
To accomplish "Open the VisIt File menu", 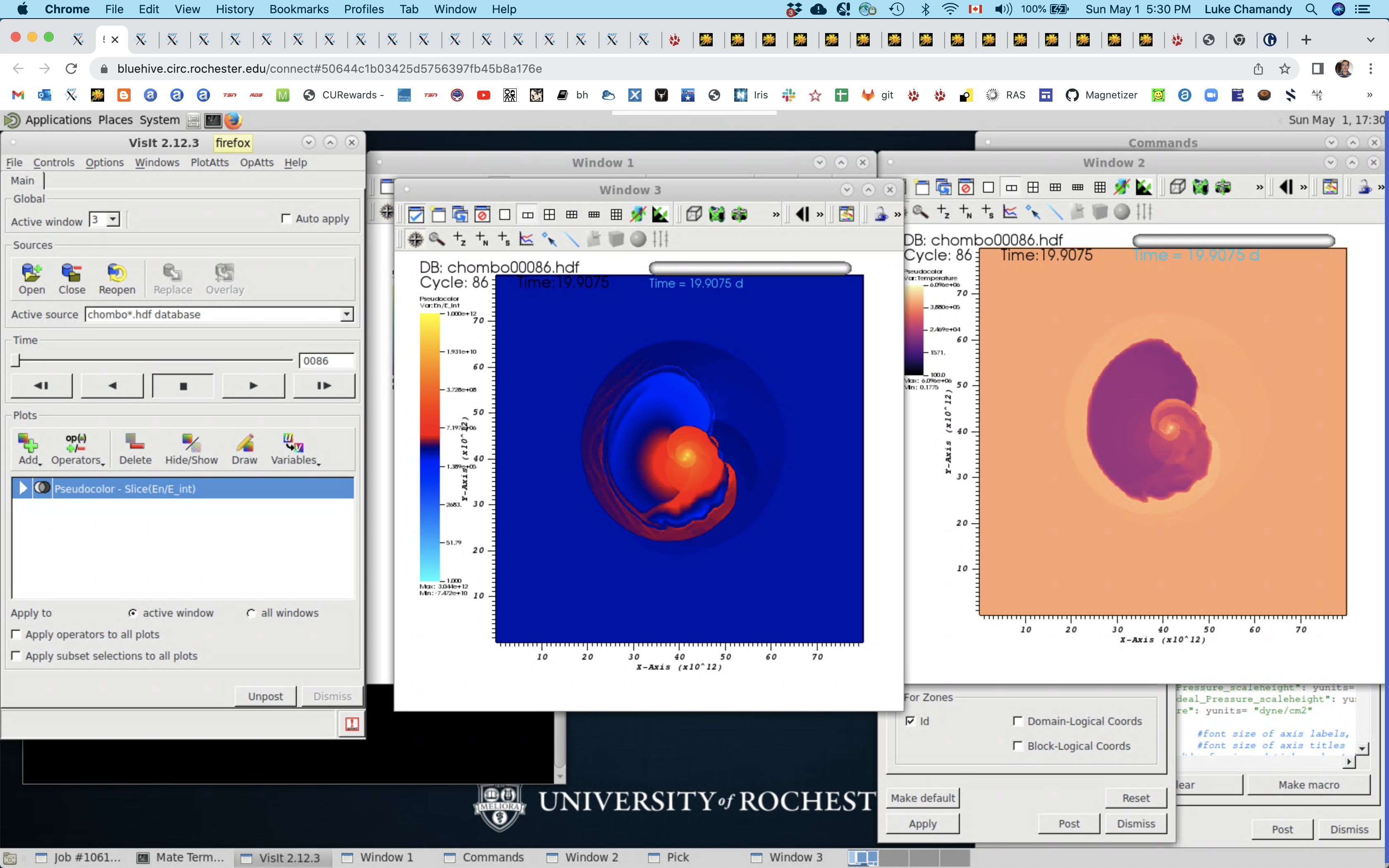I will pos(14,162).
